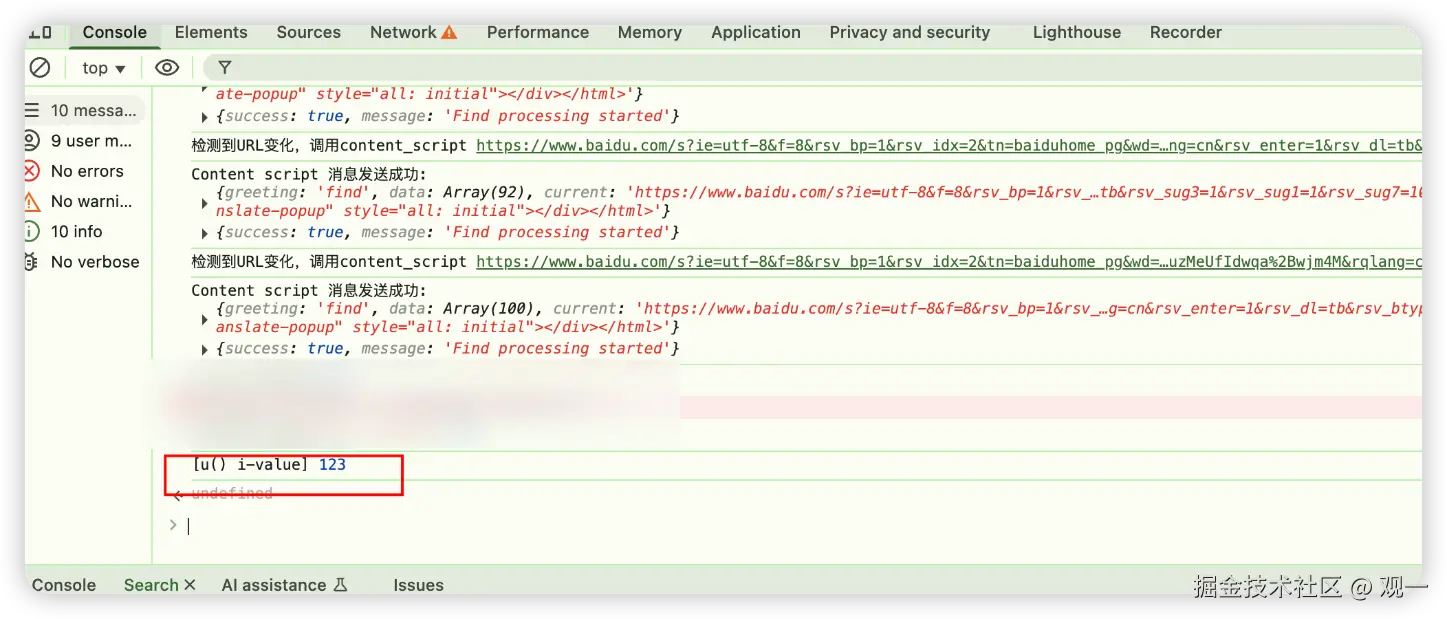Click the red error icon for No errors
Viewport: 1447px width, 619px height.
32,171
